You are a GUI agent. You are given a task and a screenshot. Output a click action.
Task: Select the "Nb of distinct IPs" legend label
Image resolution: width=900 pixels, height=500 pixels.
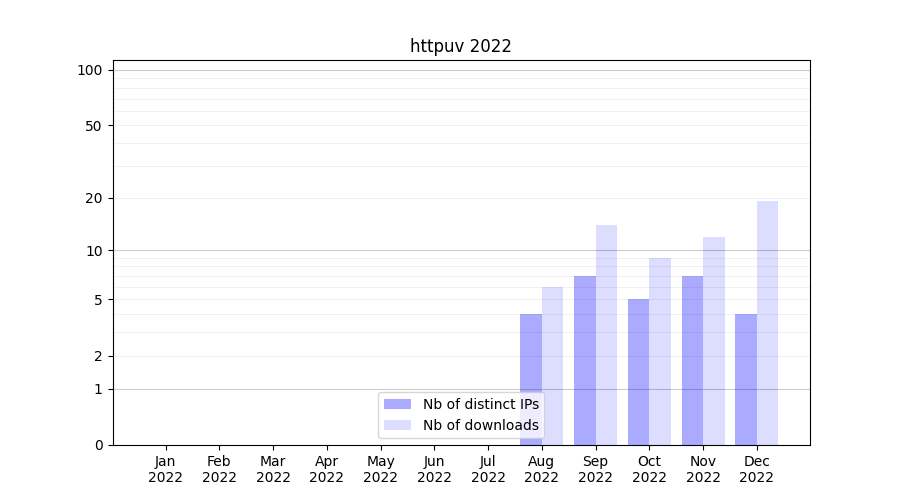(x=480, y=404)
